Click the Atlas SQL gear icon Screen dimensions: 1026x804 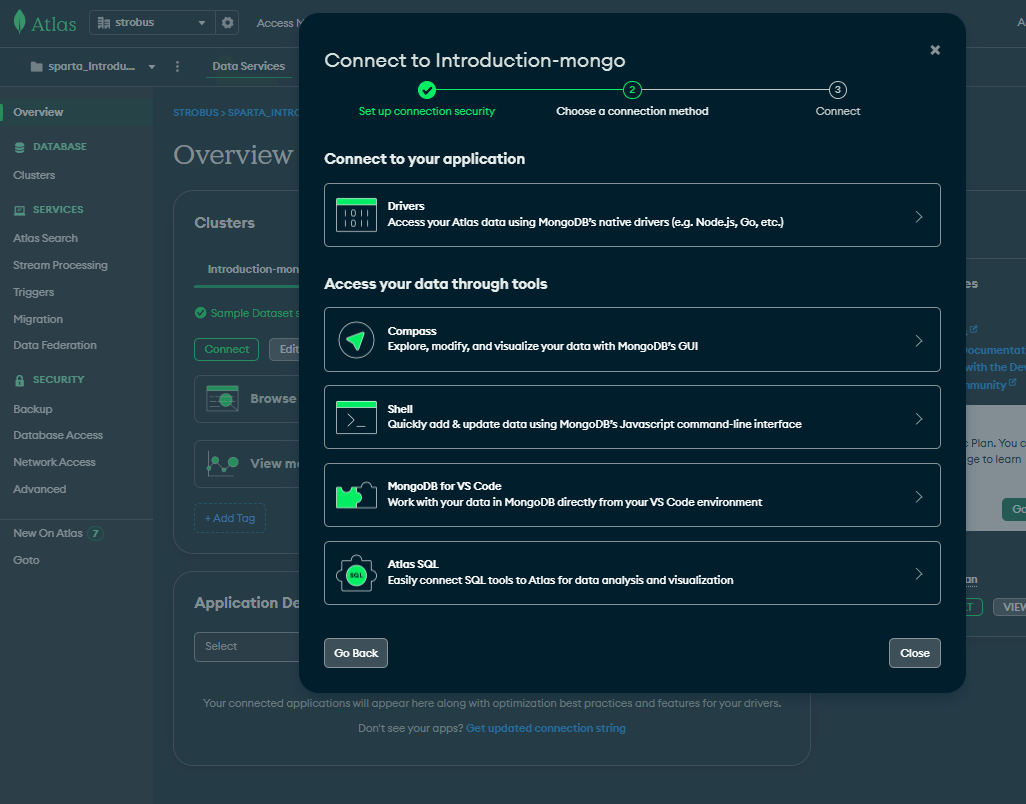[x=356, y=573]
